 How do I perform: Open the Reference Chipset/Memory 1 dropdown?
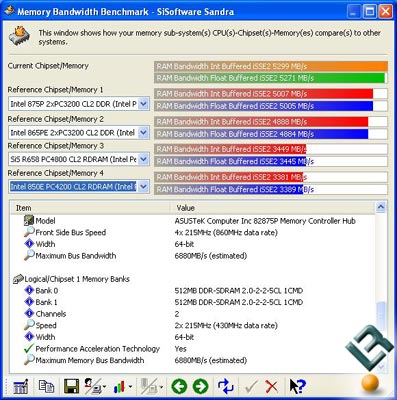coord(143,104)
